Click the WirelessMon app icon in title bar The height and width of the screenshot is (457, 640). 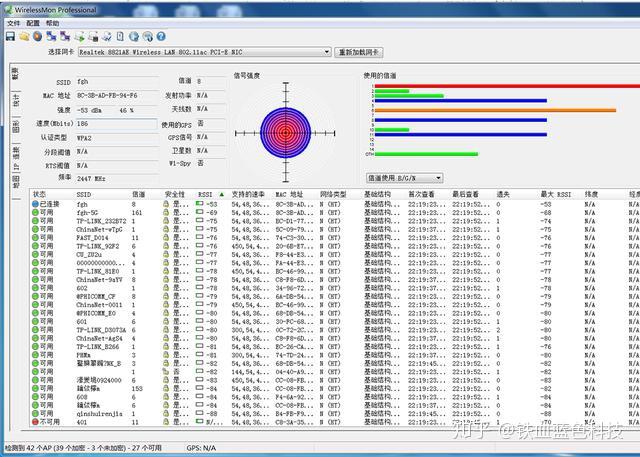coord(8,9)
